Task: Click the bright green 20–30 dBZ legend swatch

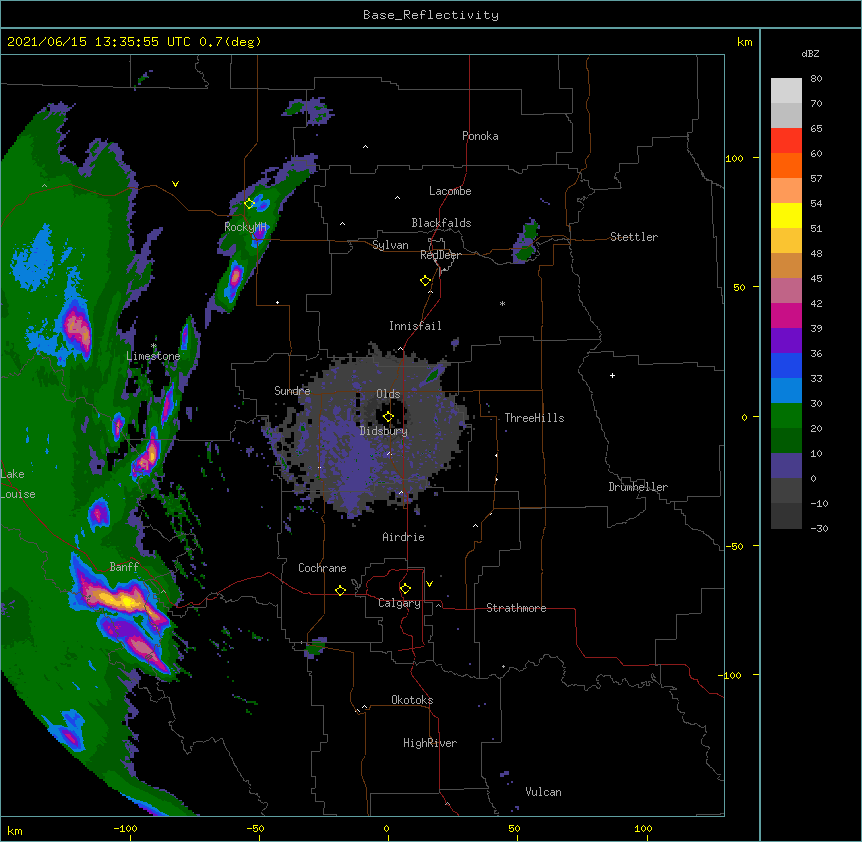Action: coord(786,416)
